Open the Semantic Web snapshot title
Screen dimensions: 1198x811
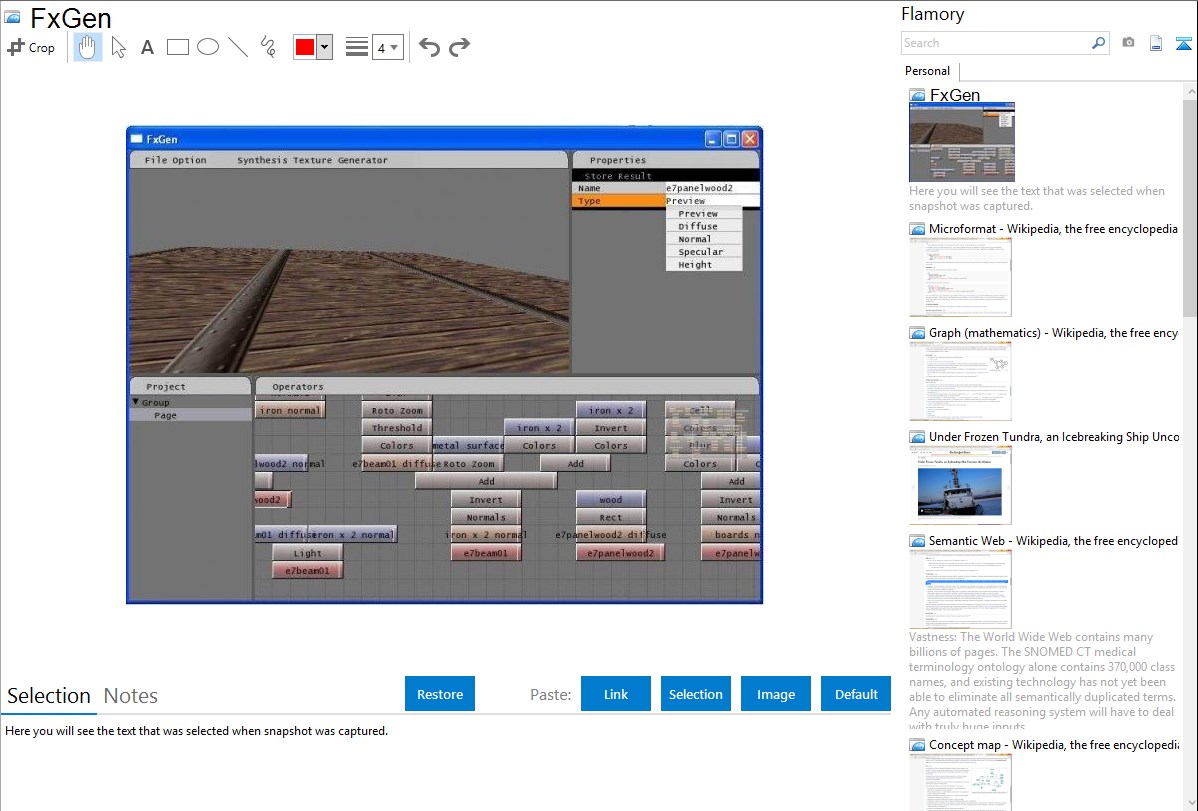tap(1053, 540)
